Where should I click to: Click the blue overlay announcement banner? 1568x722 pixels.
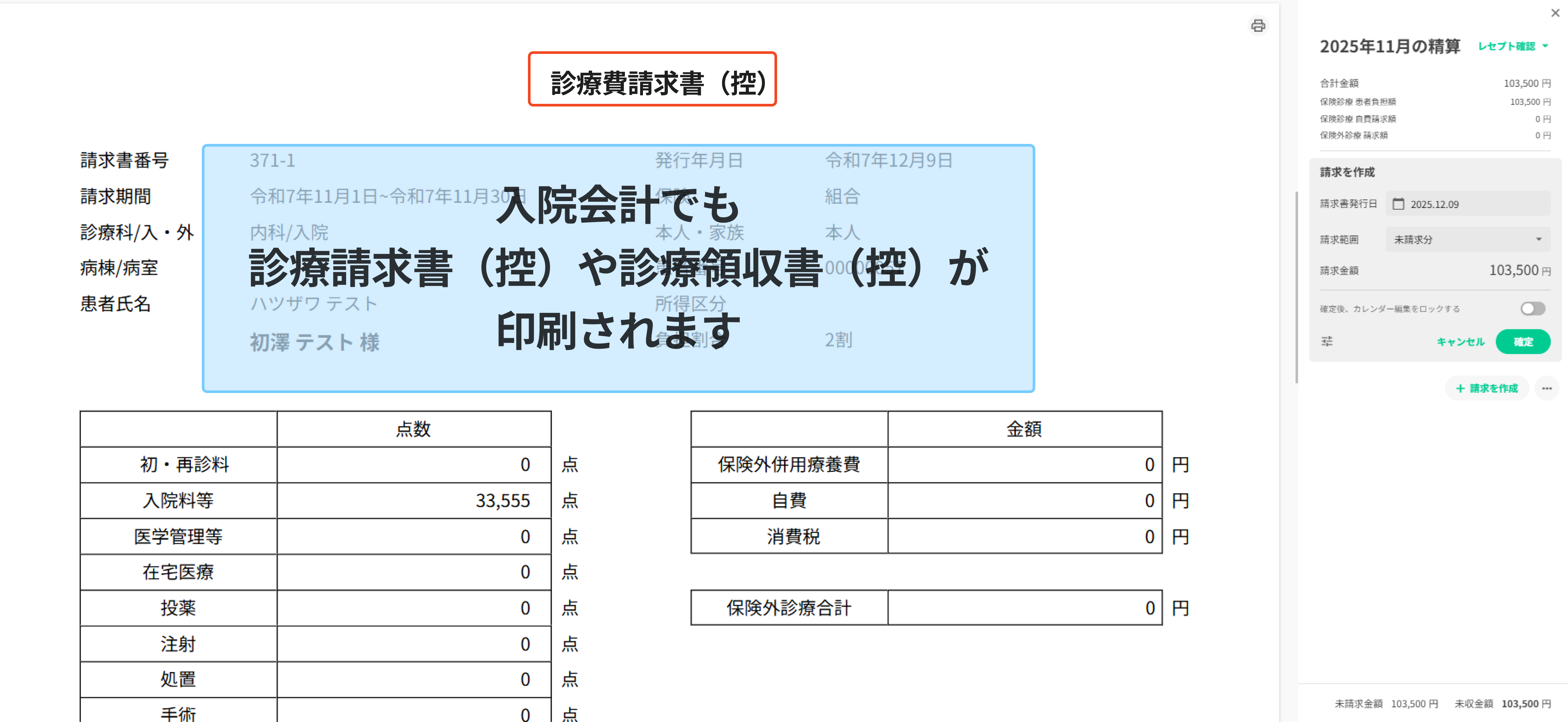click(x=618, y=268)
